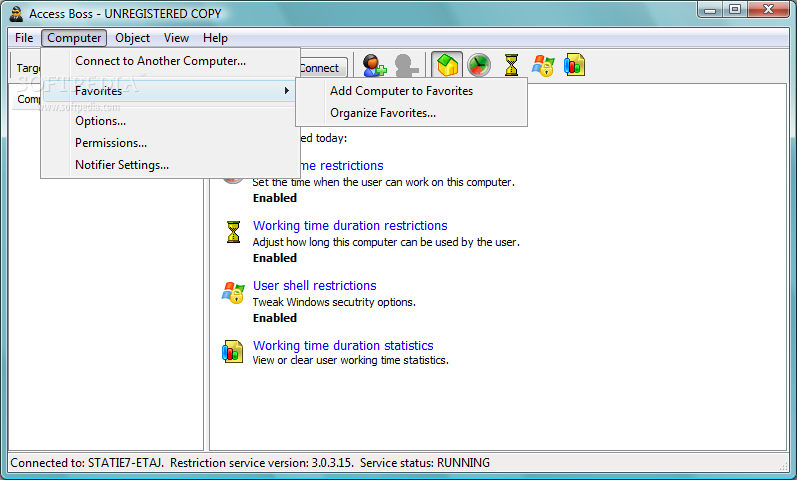Open User shell restrictions link
797x480 pixels.
pos(315,286)
